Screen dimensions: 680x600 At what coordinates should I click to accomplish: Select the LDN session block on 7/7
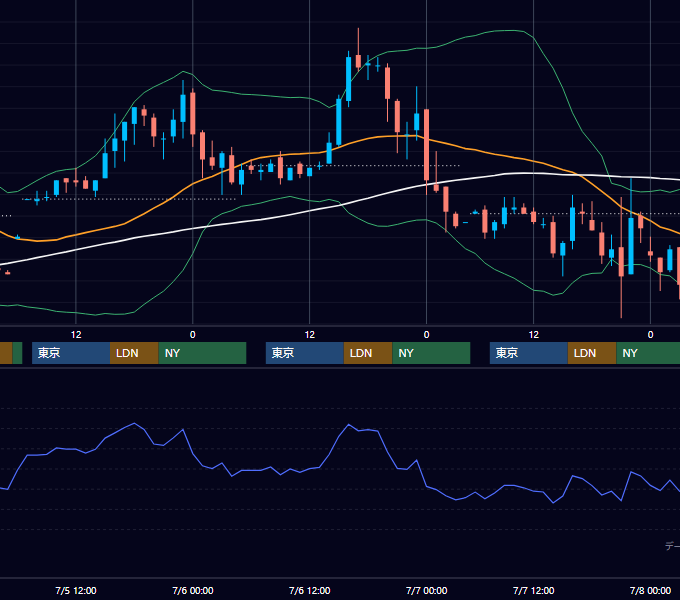(x=592, y=353)
